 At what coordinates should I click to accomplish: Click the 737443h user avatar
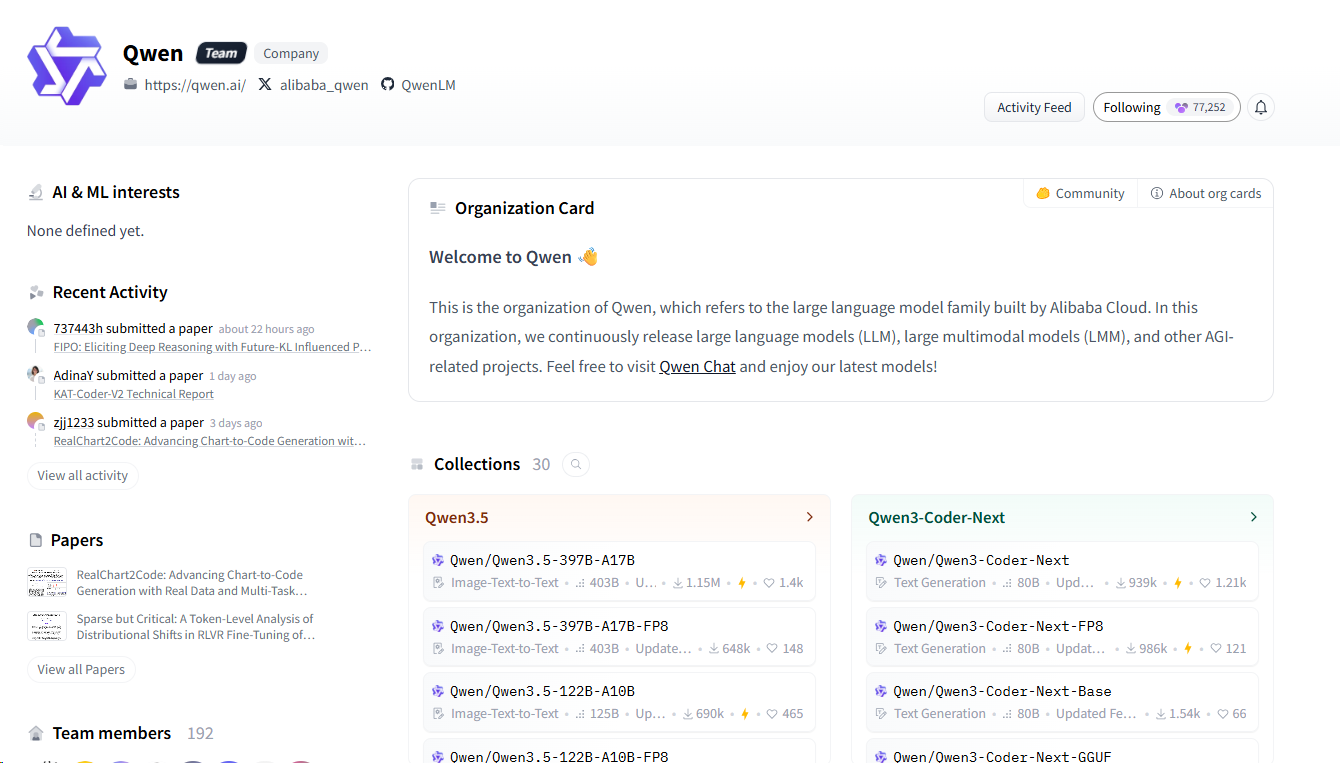point(36,328)
